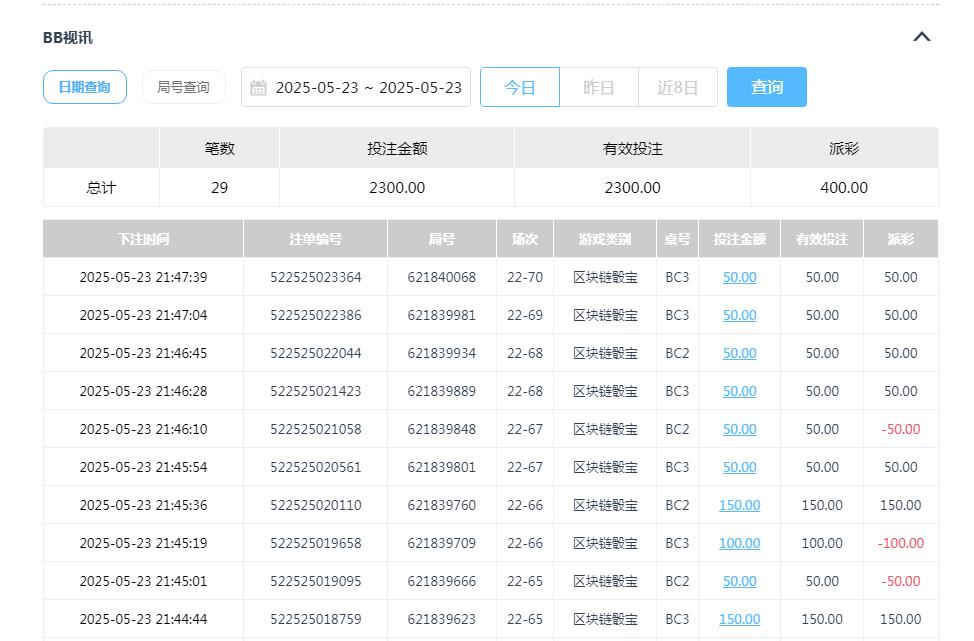Click the 下注时间 column header
The width and height of the screenshot is (974, 641).
[x=142, y=239]
